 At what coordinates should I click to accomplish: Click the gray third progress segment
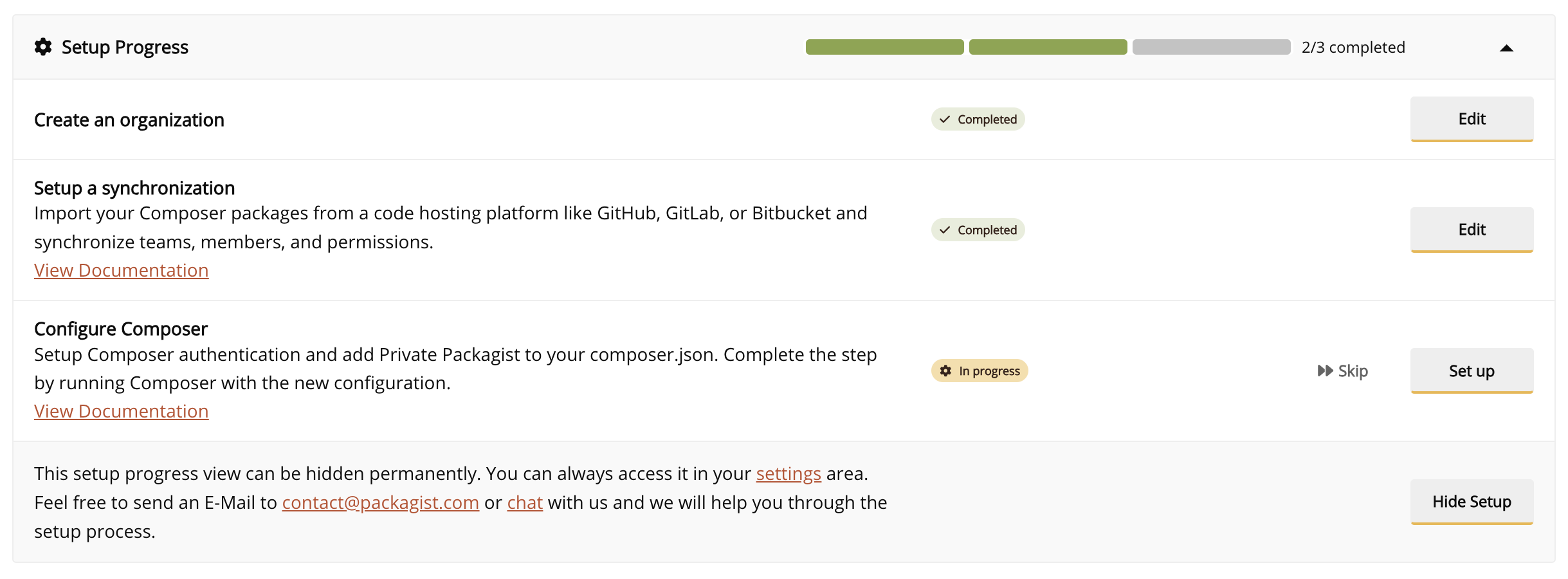point(1211,47)
